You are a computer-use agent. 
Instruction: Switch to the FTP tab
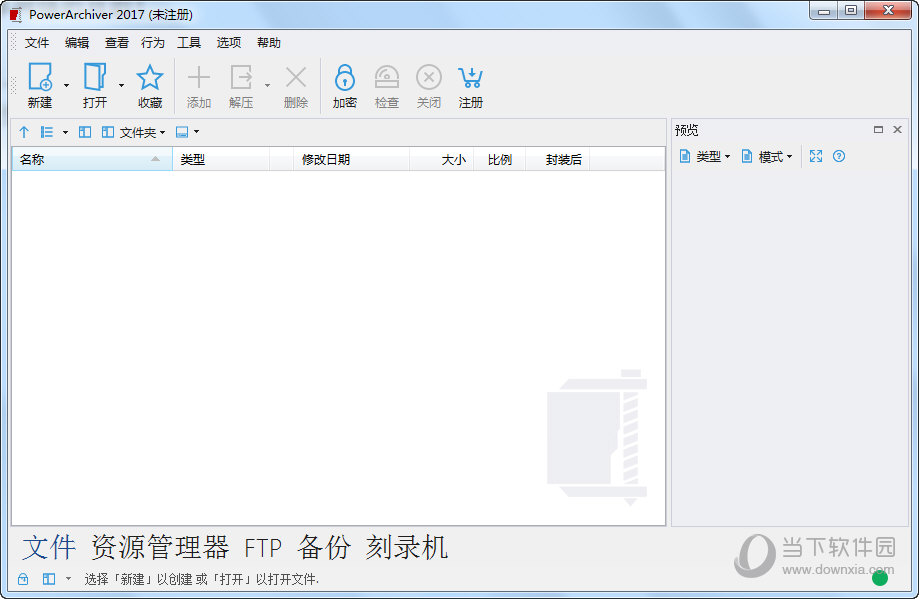point(263,549)
